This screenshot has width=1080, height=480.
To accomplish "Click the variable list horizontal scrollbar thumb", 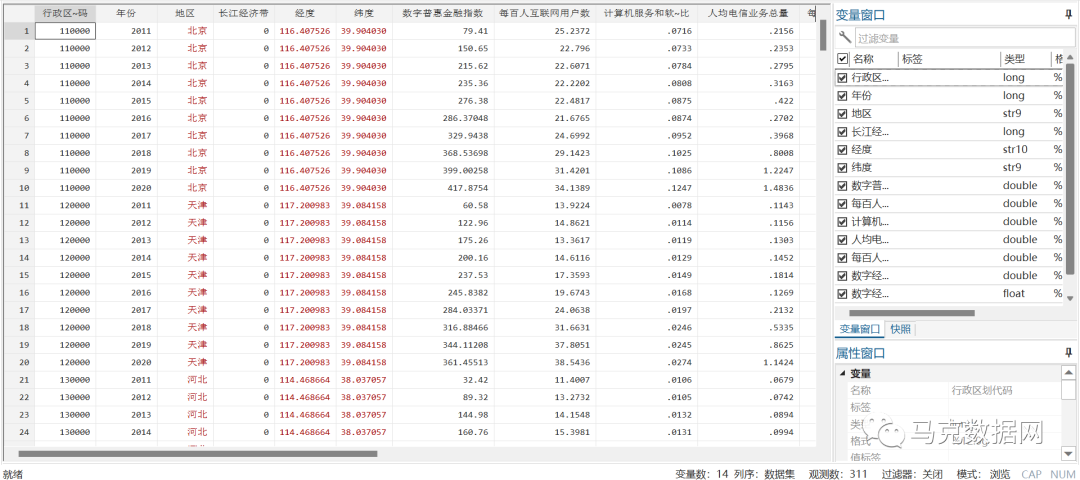I will 913,313.
